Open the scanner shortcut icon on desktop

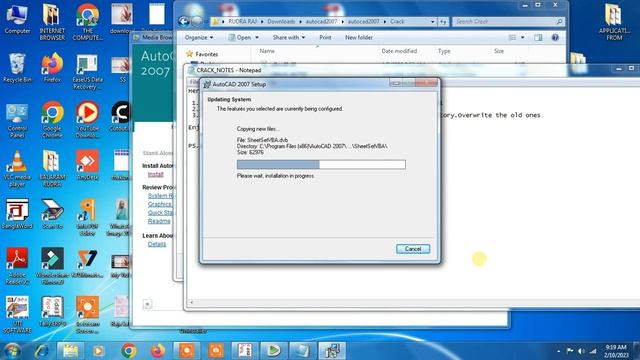click(x=52, y=214)
